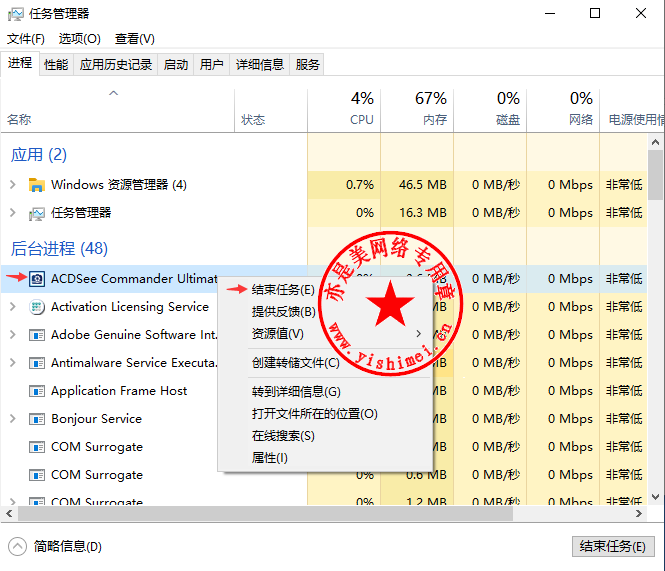The image size is (665, 571).
Task: Sort by the Memory (内存) column header
Action: 417,110
